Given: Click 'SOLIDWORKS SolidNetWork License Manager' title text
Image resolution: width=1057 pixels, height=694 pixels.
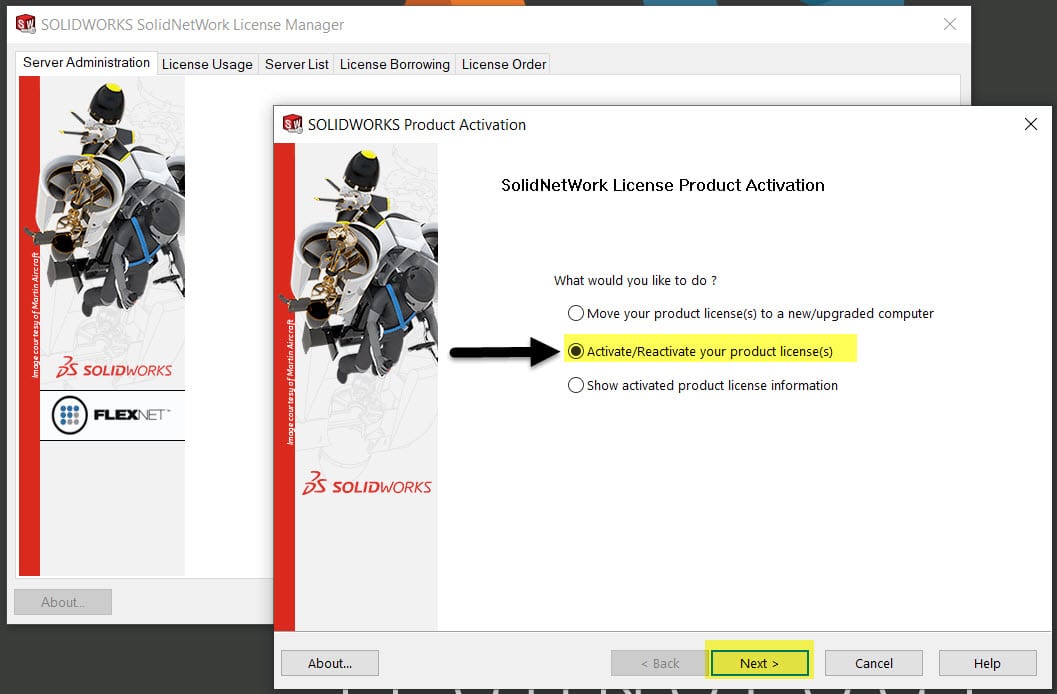Looking at the screenshot, I should click(192, 25).
